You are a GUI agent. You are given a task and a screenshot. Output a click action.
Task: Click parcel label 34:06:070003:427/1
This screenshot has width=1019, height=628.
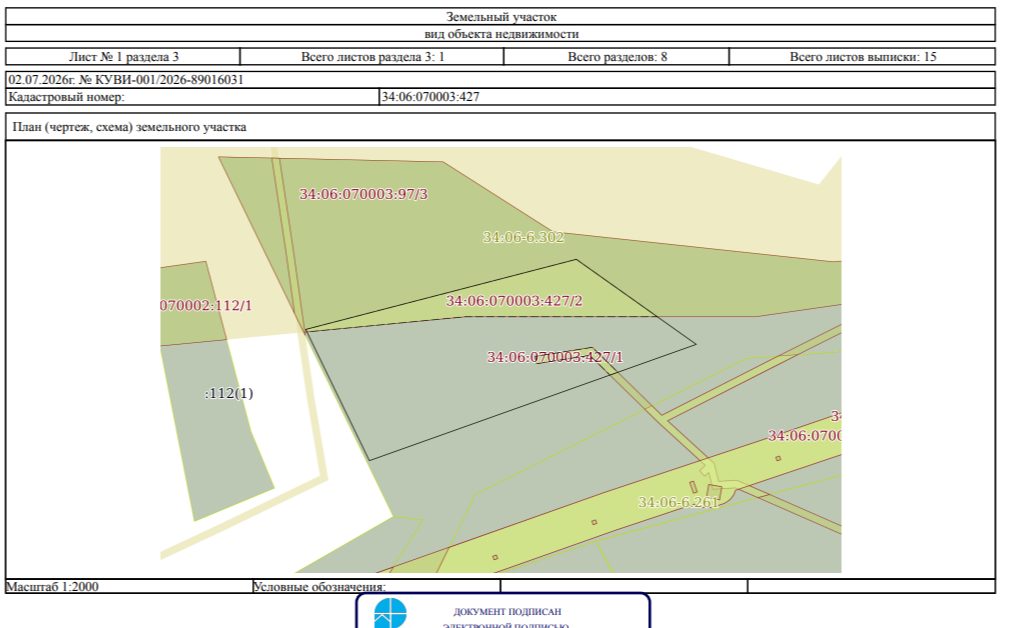pyautogui.click(x=555, y=357)
